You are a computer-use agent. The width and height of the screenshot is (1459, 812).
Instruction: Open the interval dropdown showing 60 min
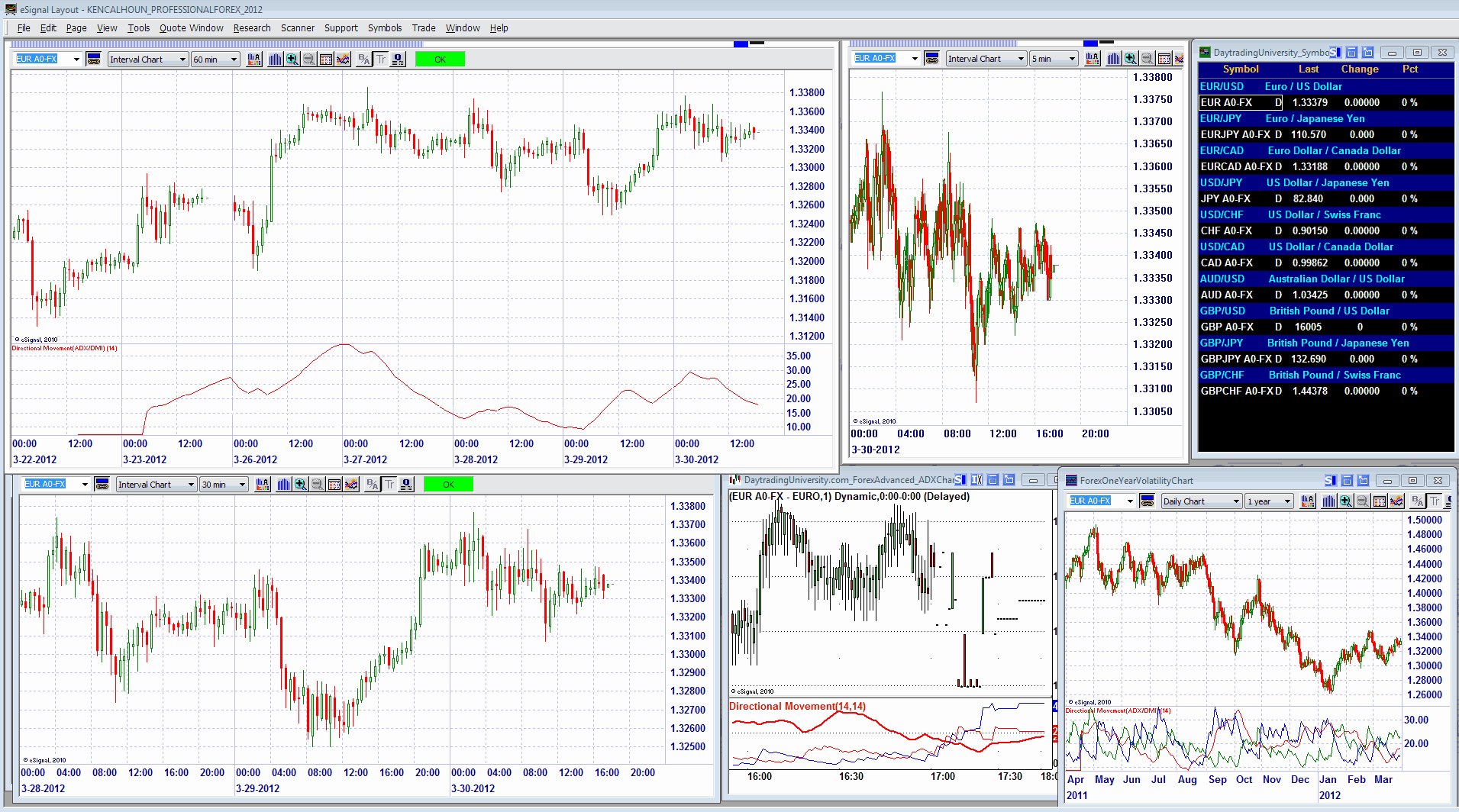pyautogui.click(x=216, y=60)
